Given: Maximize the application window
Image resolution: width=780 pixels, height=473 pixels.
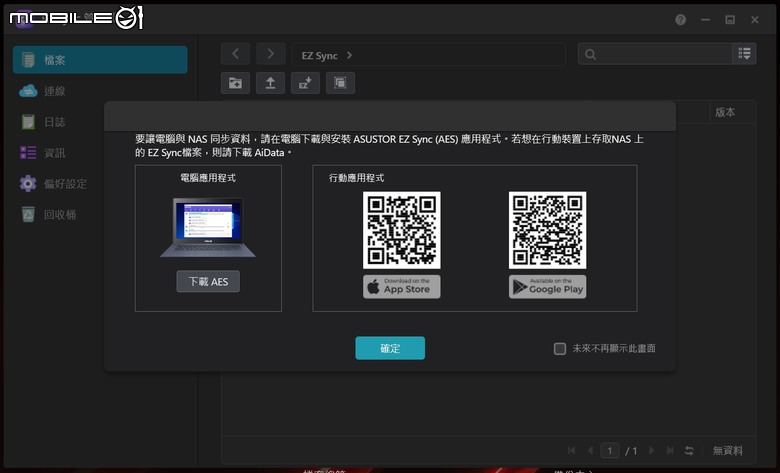Looking at the screenshot, I should click(x=730, y=19).
